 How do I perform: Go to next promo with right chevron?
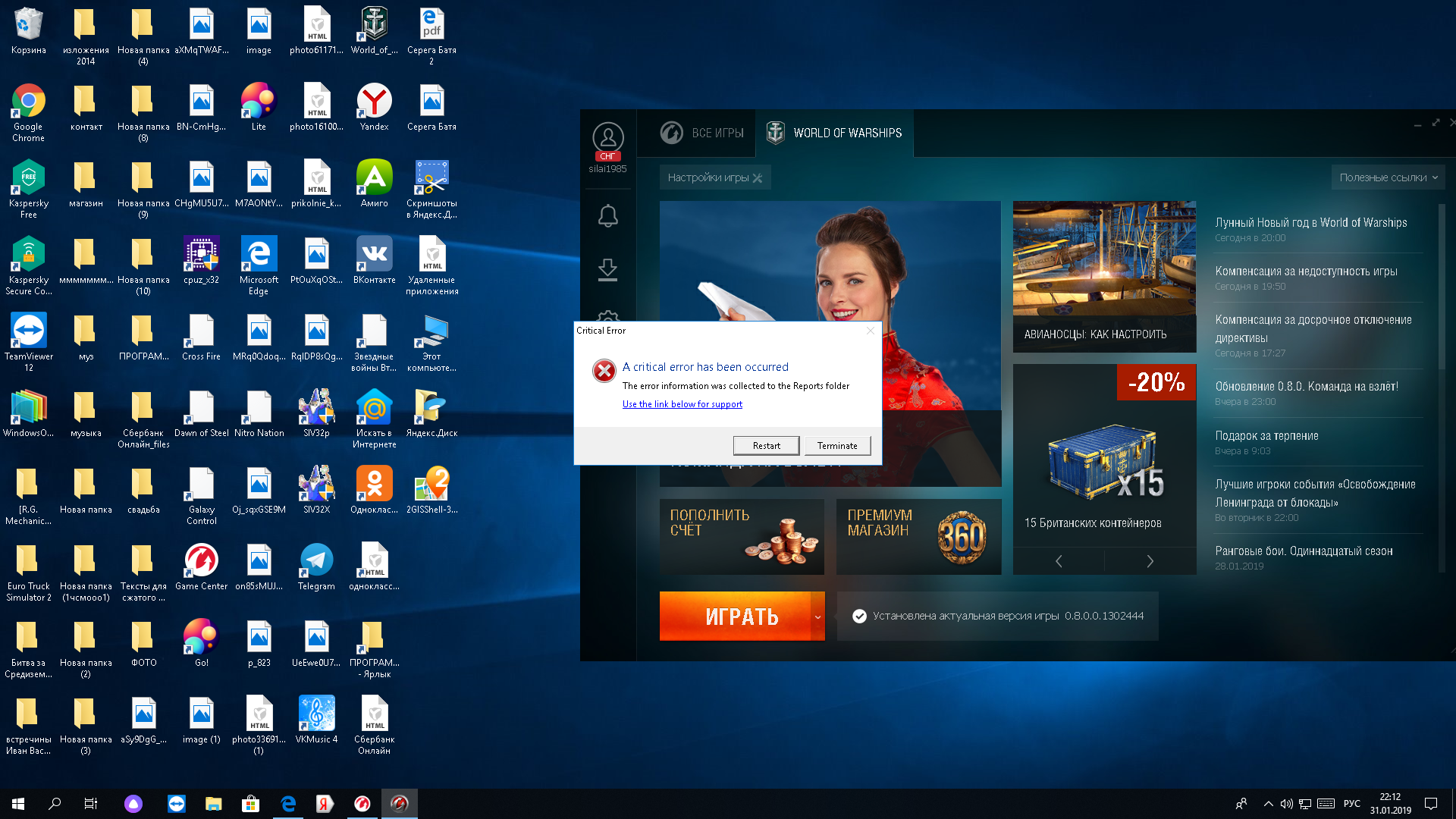(x=1150, y=561)
